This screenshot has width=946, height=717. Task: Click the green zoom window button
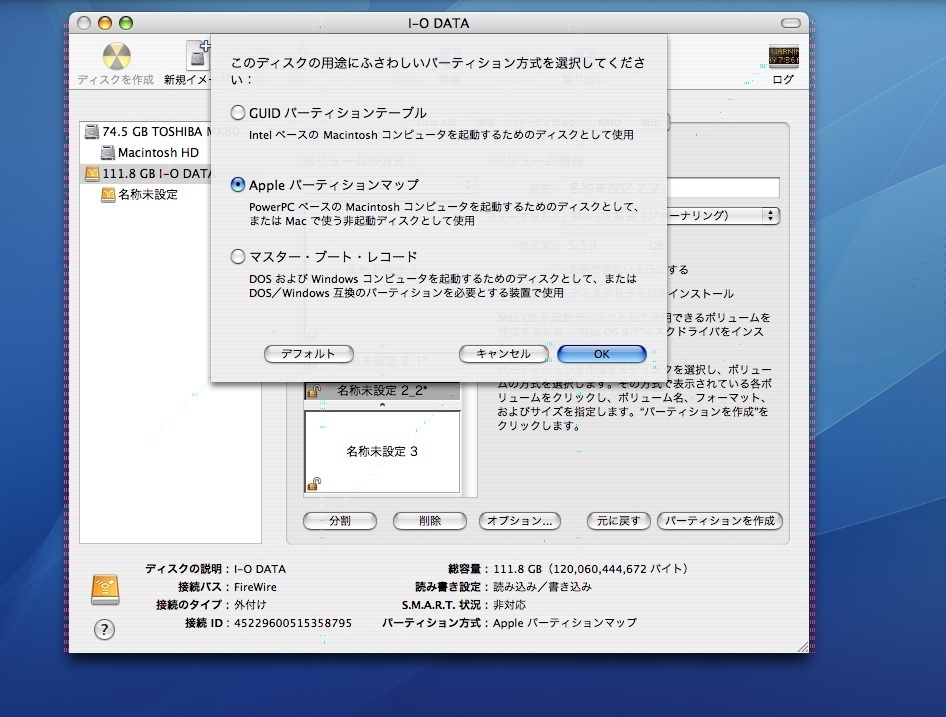coord(125,23)
